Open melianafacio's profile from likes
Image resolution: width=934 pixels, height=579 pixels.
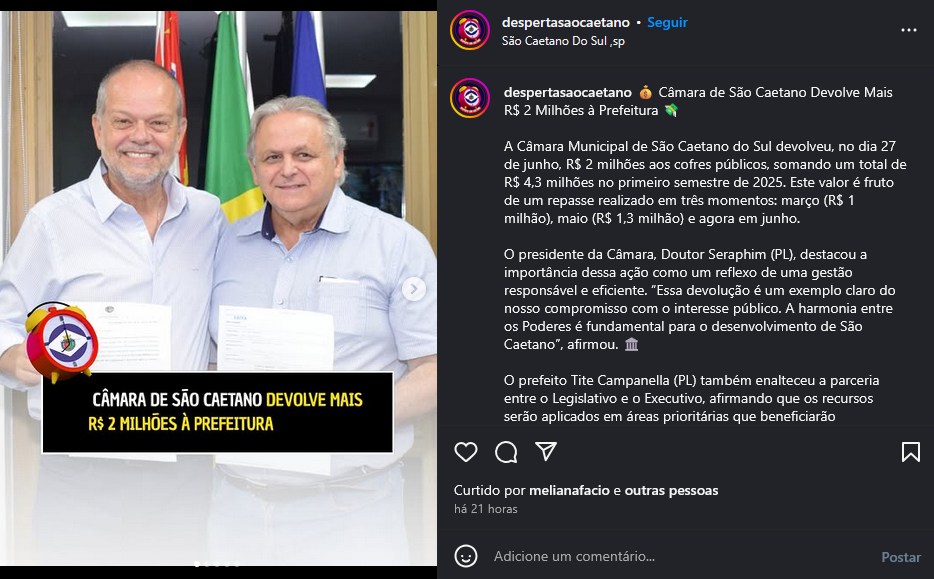(x=569, y=490)
